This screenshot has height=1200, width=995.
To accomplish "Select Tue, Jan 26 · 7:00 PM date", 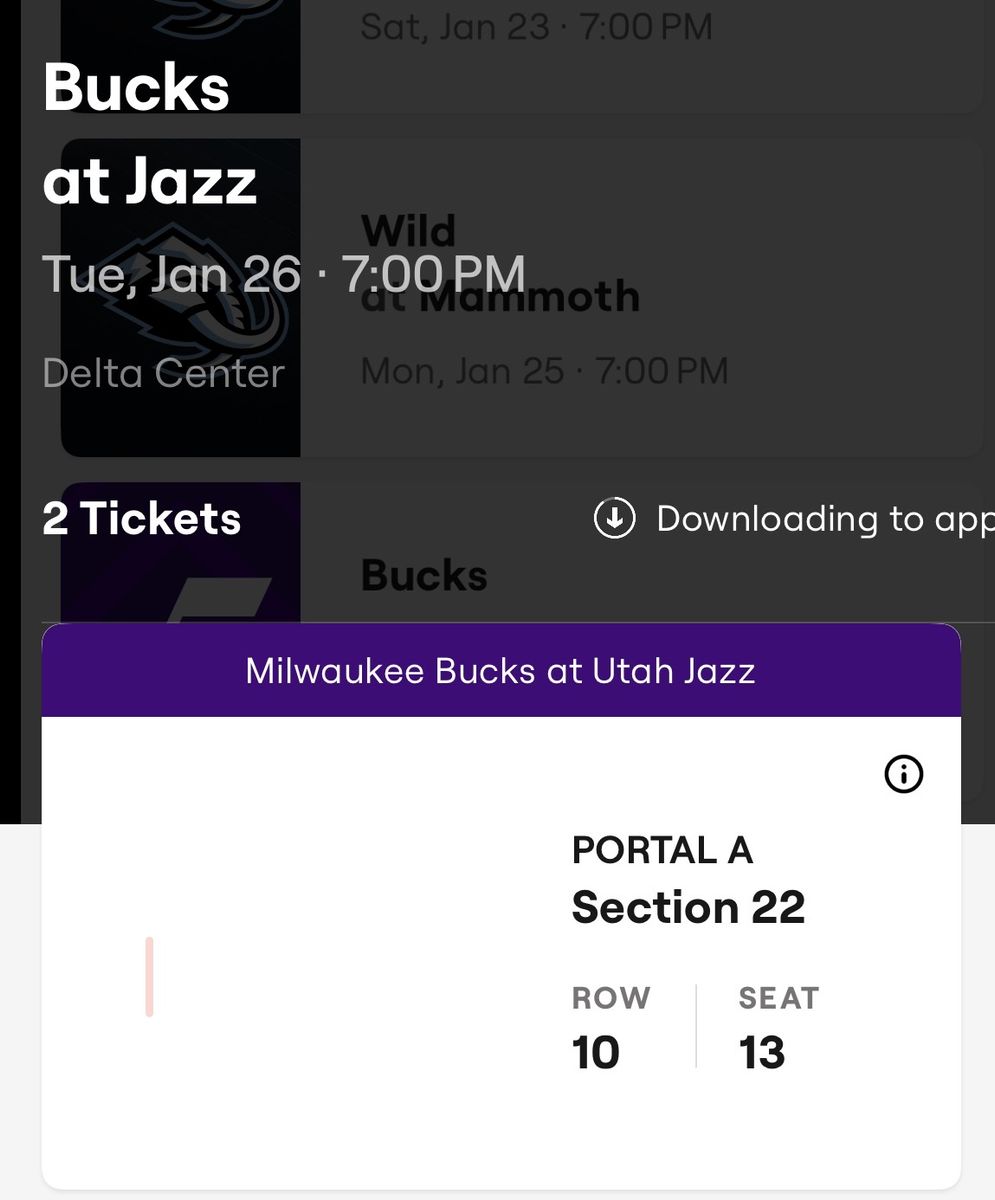I will pos(283,274).
